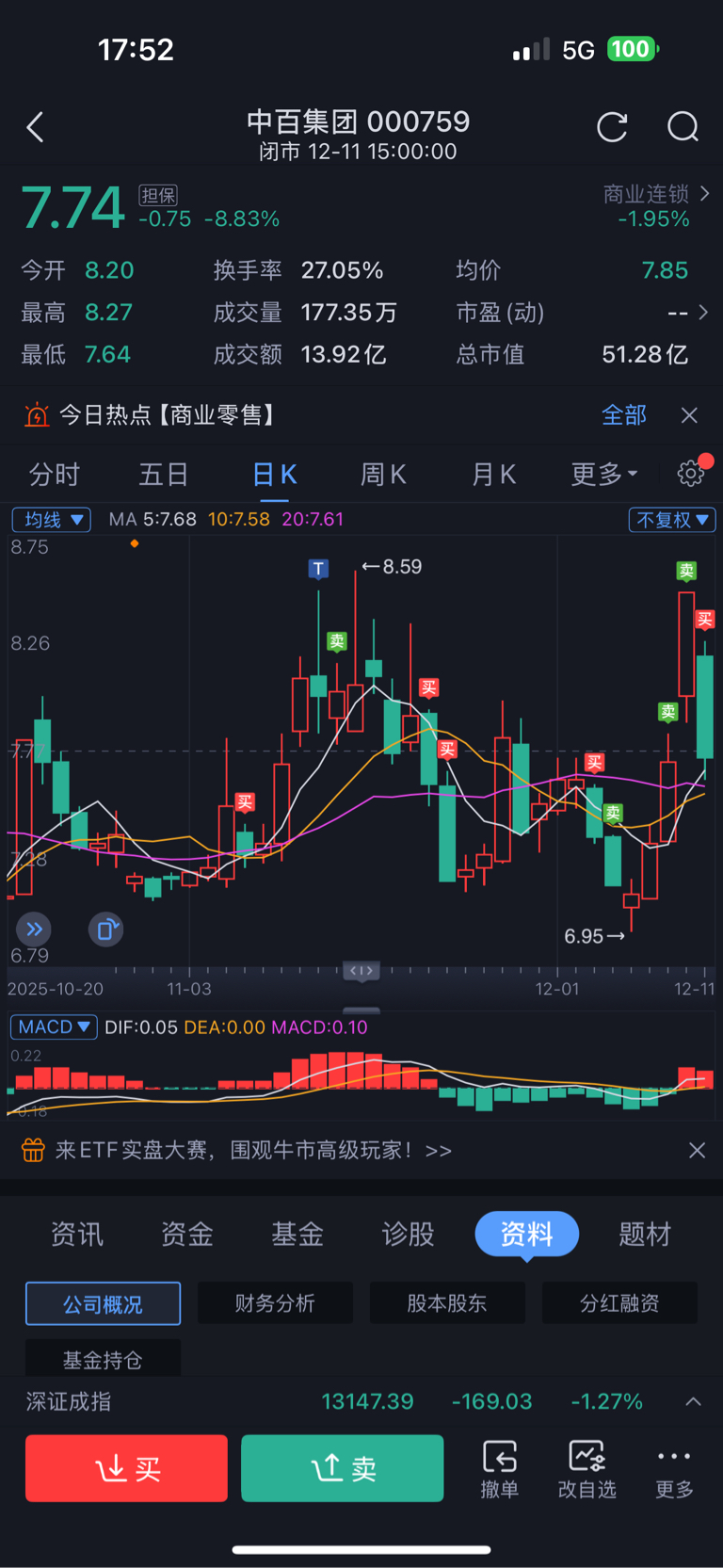Screen dimensions: 723x1568
Task: Expand 市盈(动) details chevron
Action: [x=703, y=312]
